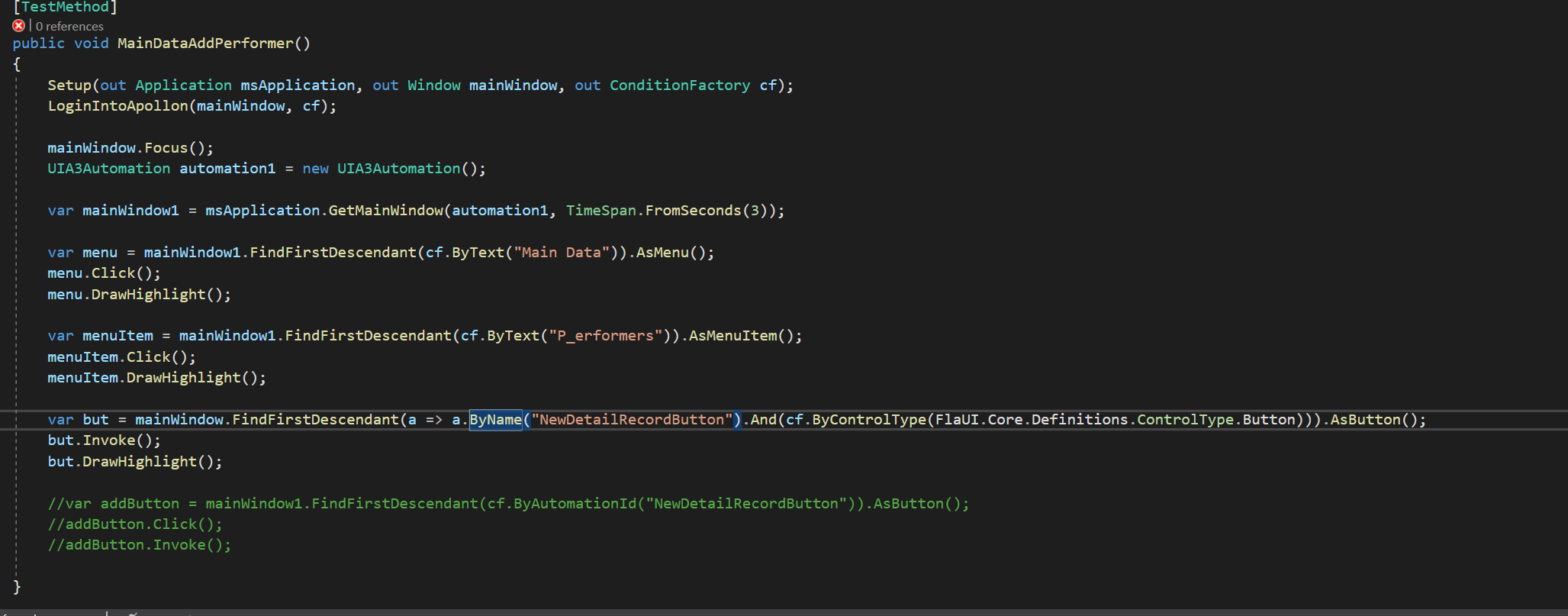Click the Focus call on mainWindow
This screenshot has height=616, width=1568.
pos(166,148)
